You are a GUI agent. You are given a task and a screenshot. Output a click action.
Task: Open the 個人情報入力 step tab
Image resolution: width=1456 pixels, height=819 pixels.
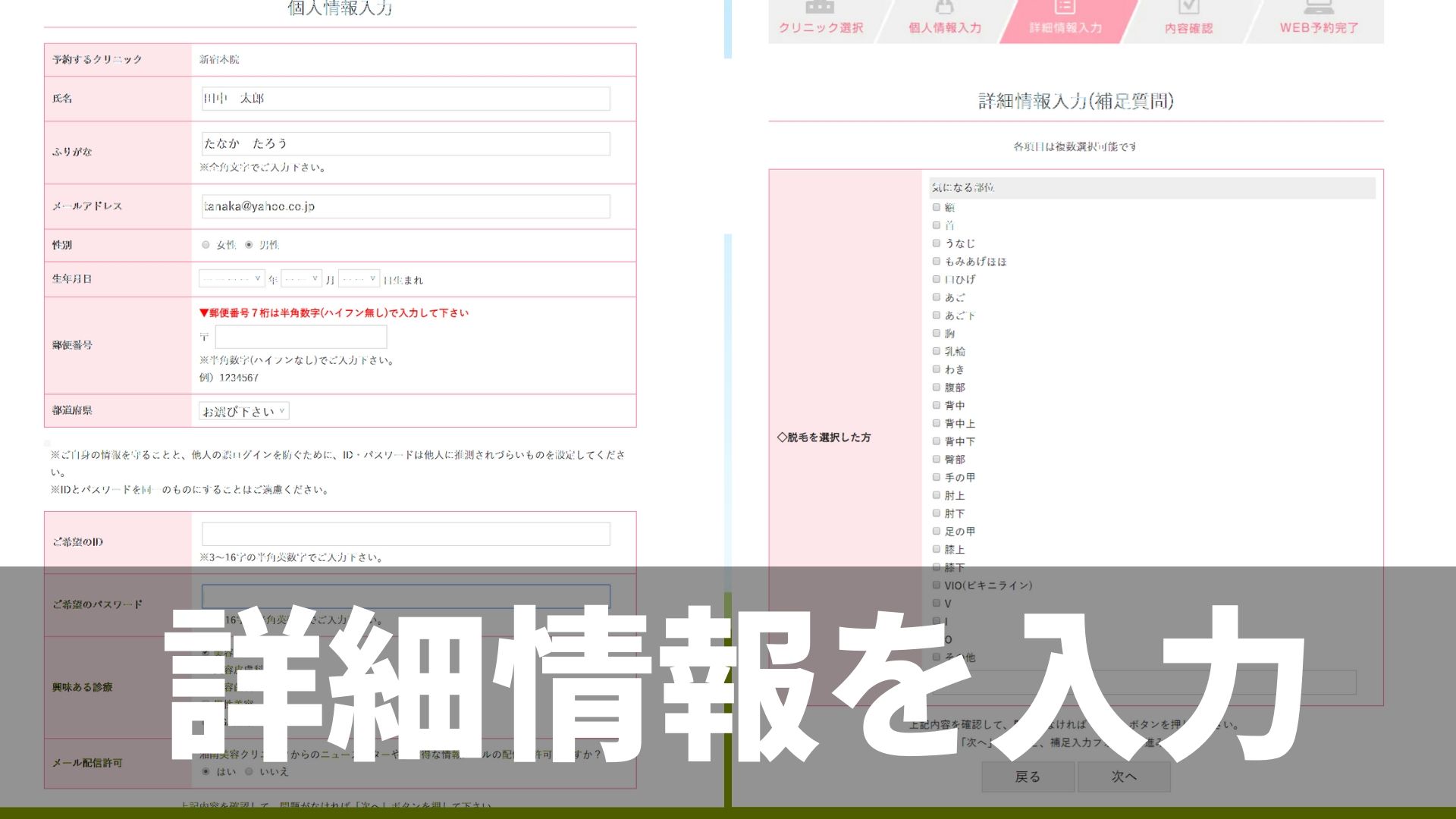pos(945,21)
